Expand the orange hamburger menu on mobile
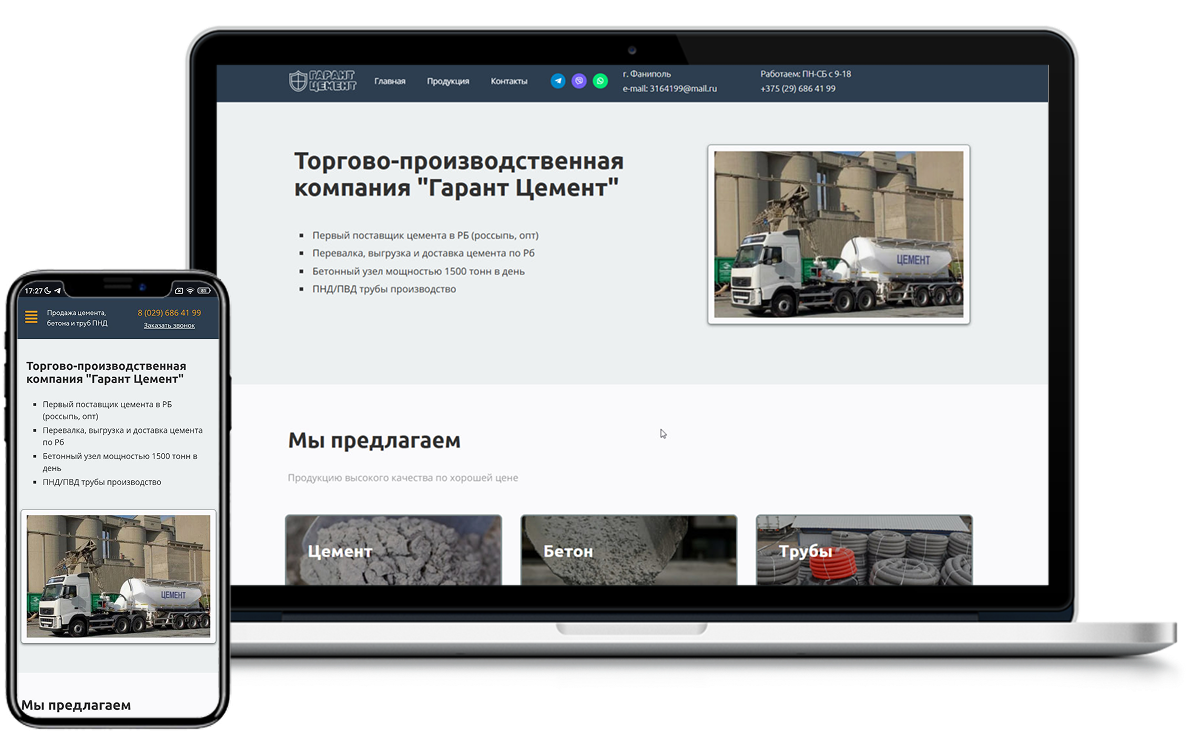 coord(31,317)
